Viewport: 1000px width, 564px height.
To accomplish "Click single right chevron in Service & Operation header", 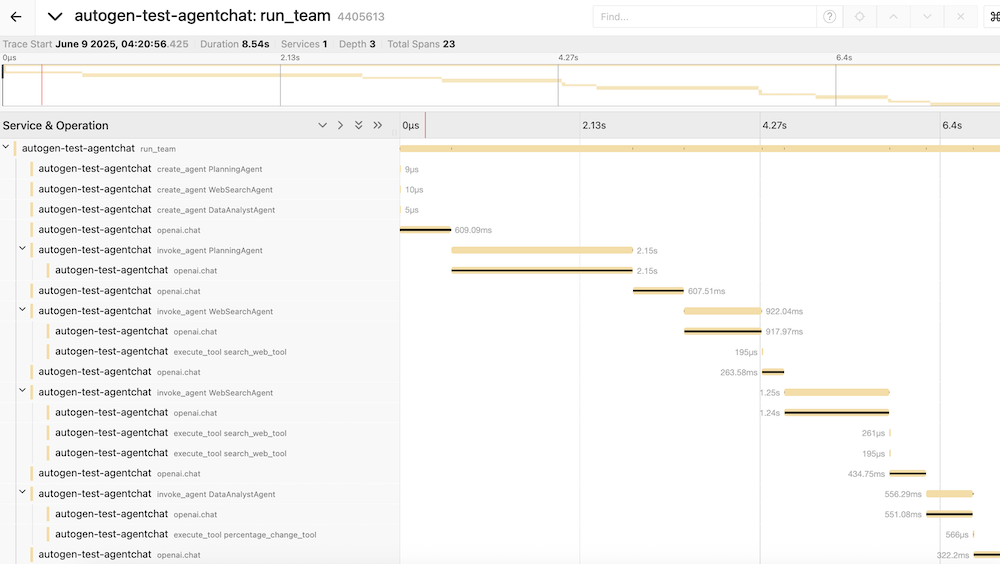I will click(340, 126).
